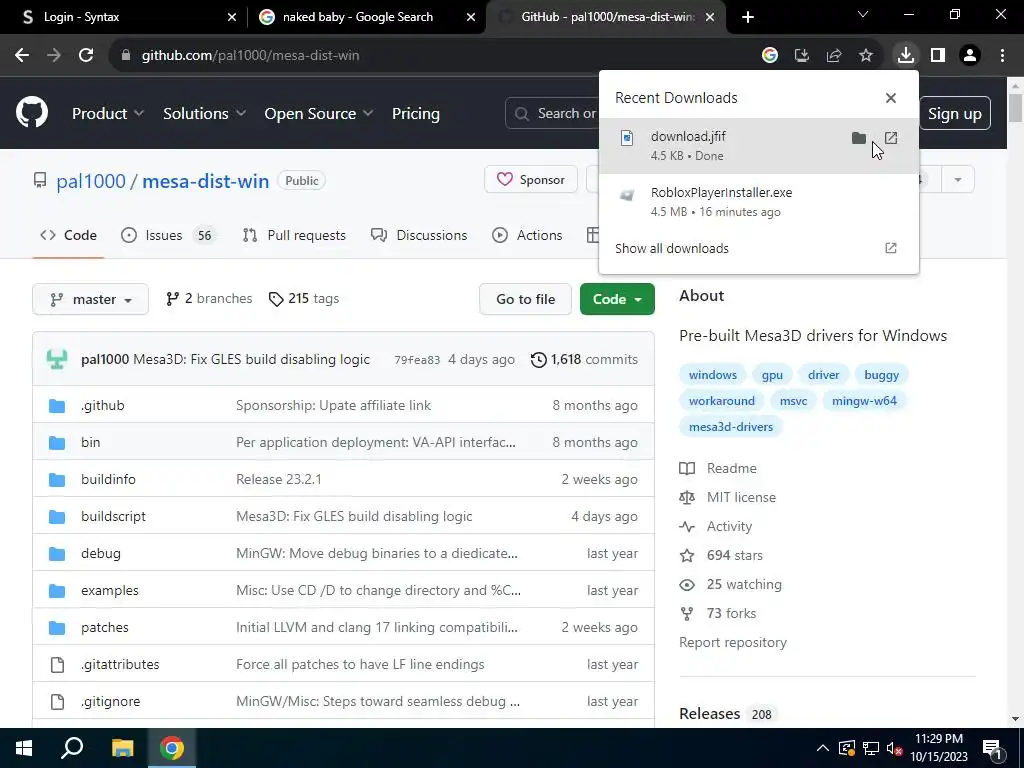Screen dimensions: 1024x768
Task: Open the buildinfo folder
Action: point(108,479)
